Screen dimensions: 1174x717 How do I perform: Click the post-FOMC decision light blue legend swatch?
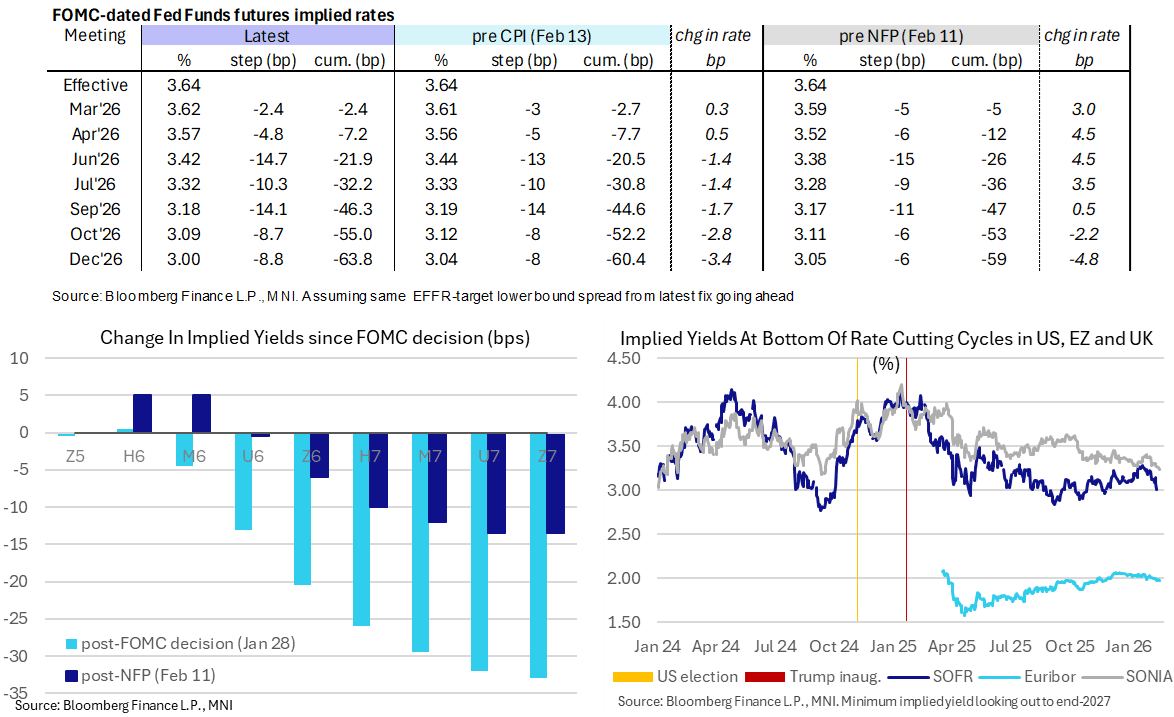tap(70, 643)
